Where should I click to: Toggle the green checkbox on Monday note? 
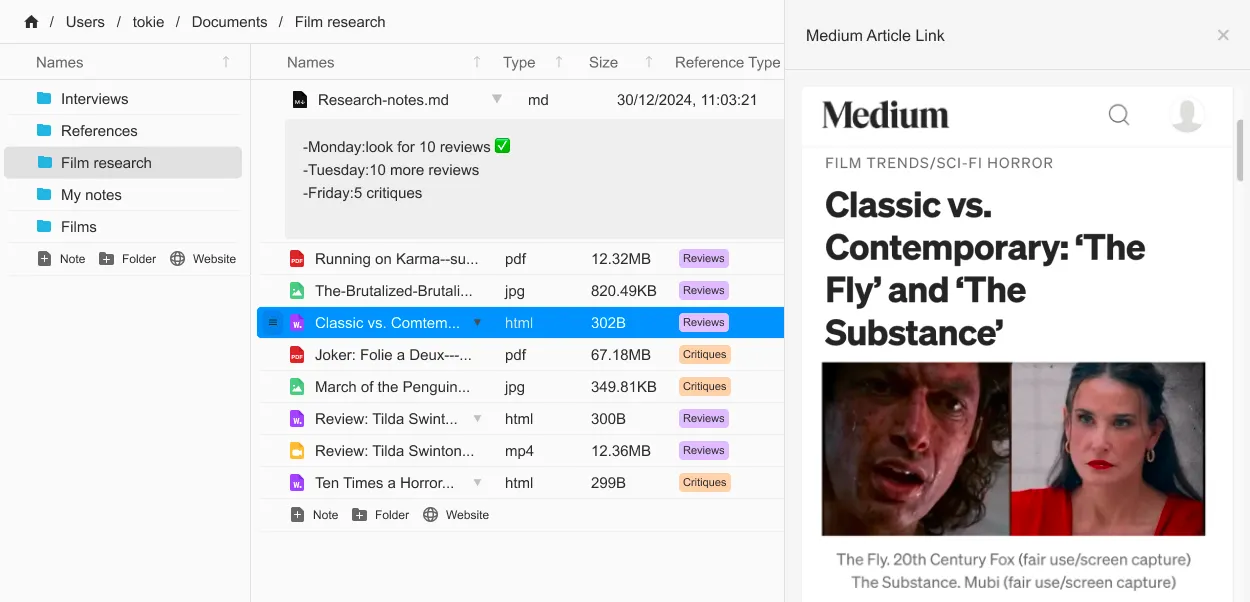tap(502, 146)
